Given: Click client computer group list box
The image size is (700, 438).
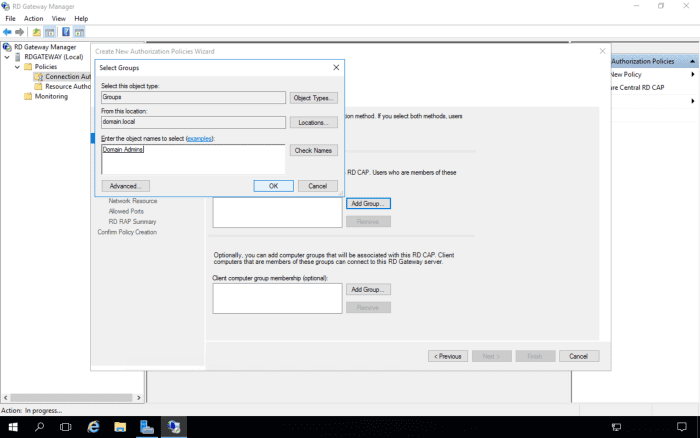Looking at the screenshot, I should pyautogui.click(x=277, y=298).
